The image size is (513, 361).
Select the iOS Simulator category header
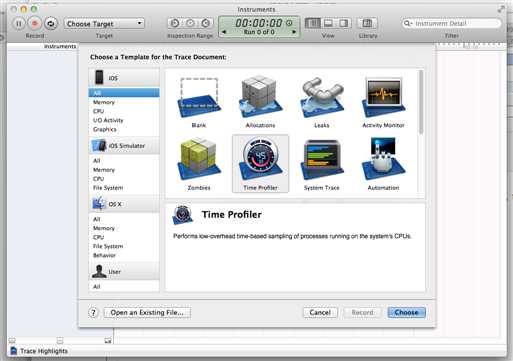(124, 146)
